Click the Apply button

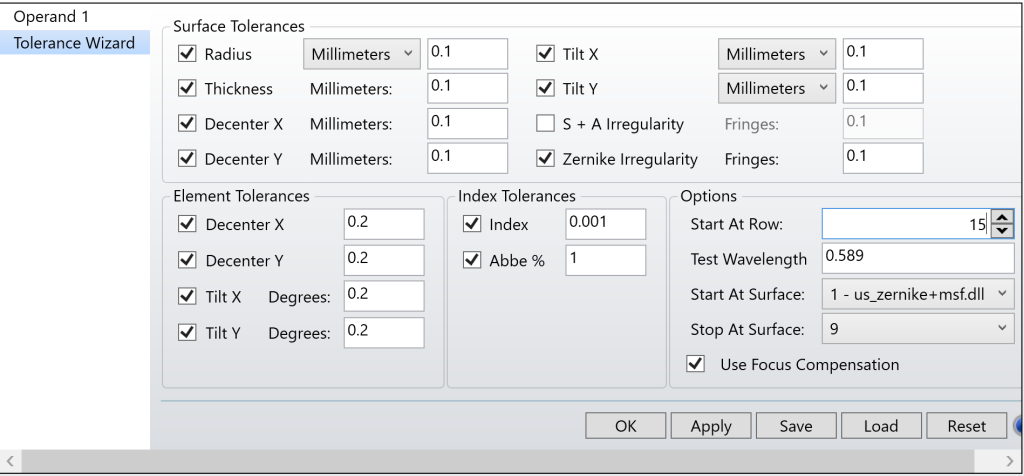(710, 426)
